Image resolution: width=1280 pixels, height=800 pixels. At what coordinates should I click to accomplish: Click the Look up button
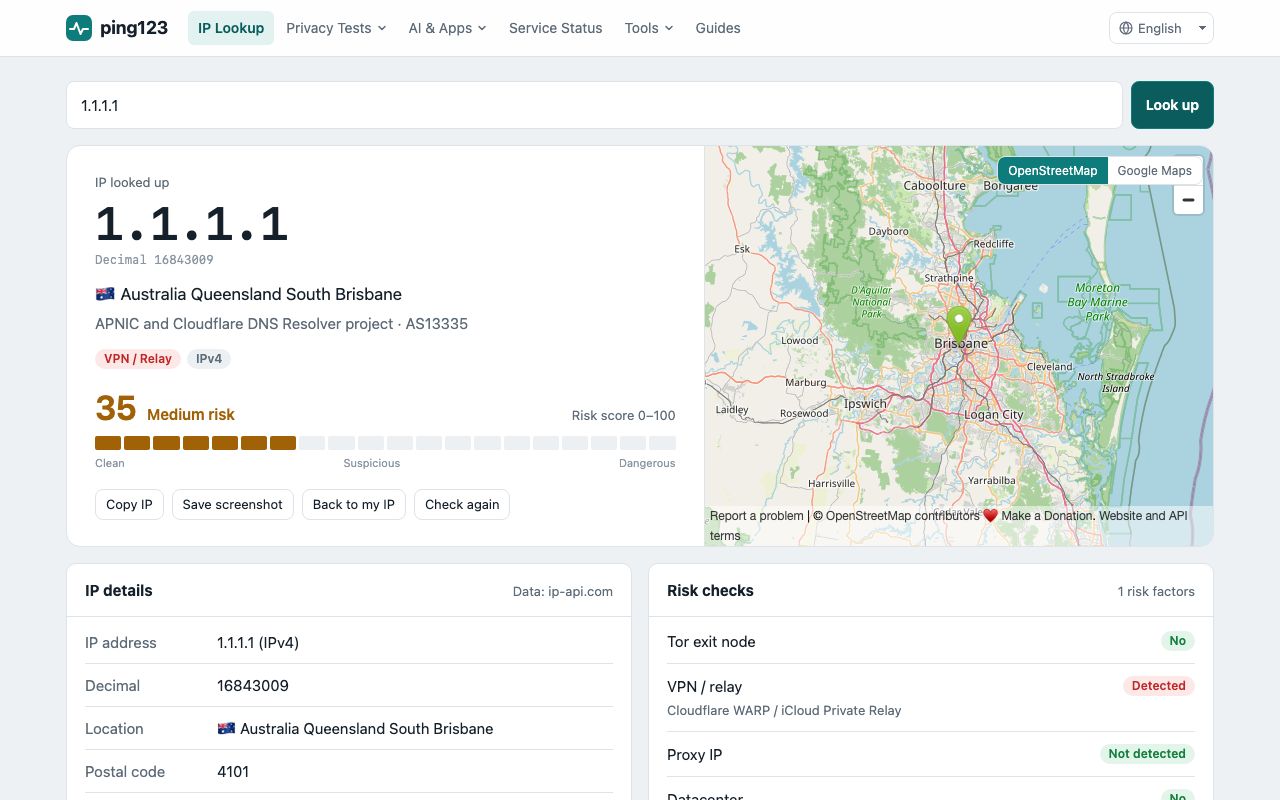pyautogui.click(x=1172, y=105)
